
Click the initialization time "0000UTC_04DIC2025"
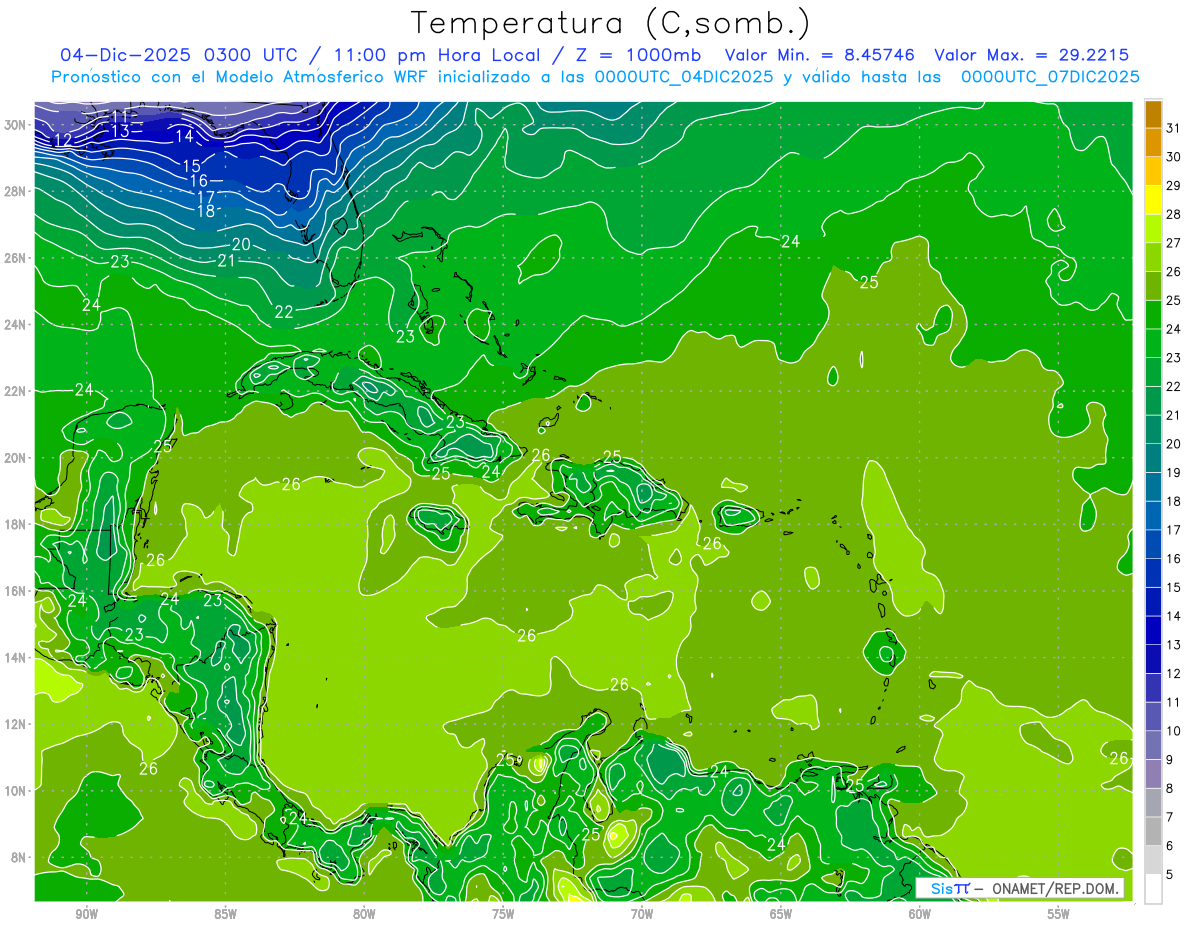click(x=684, y=77)
